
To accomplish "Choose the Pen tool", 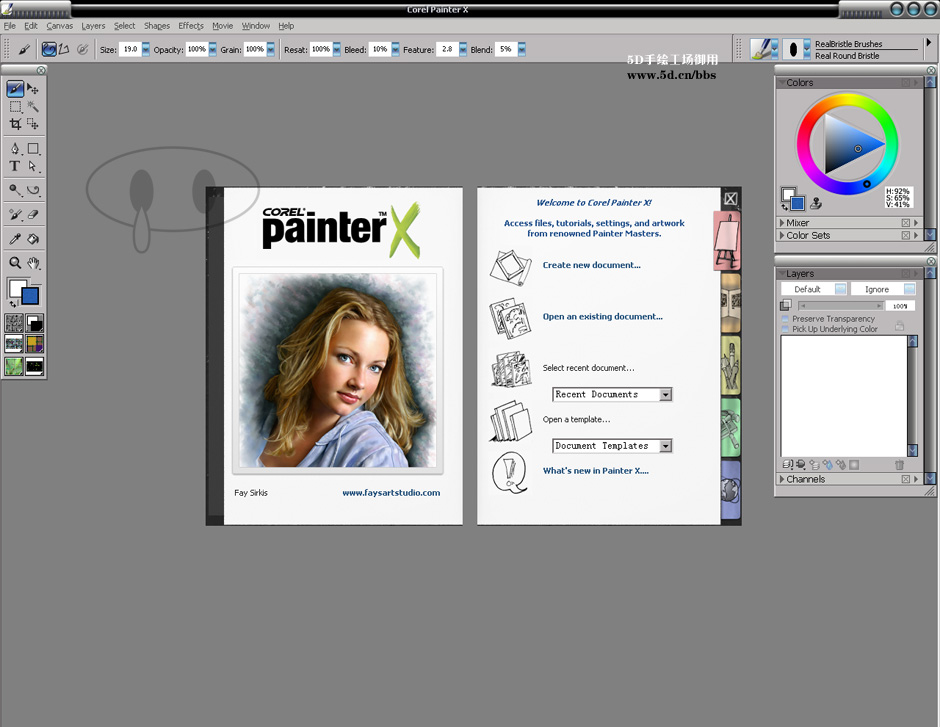I will click(15, 149).
